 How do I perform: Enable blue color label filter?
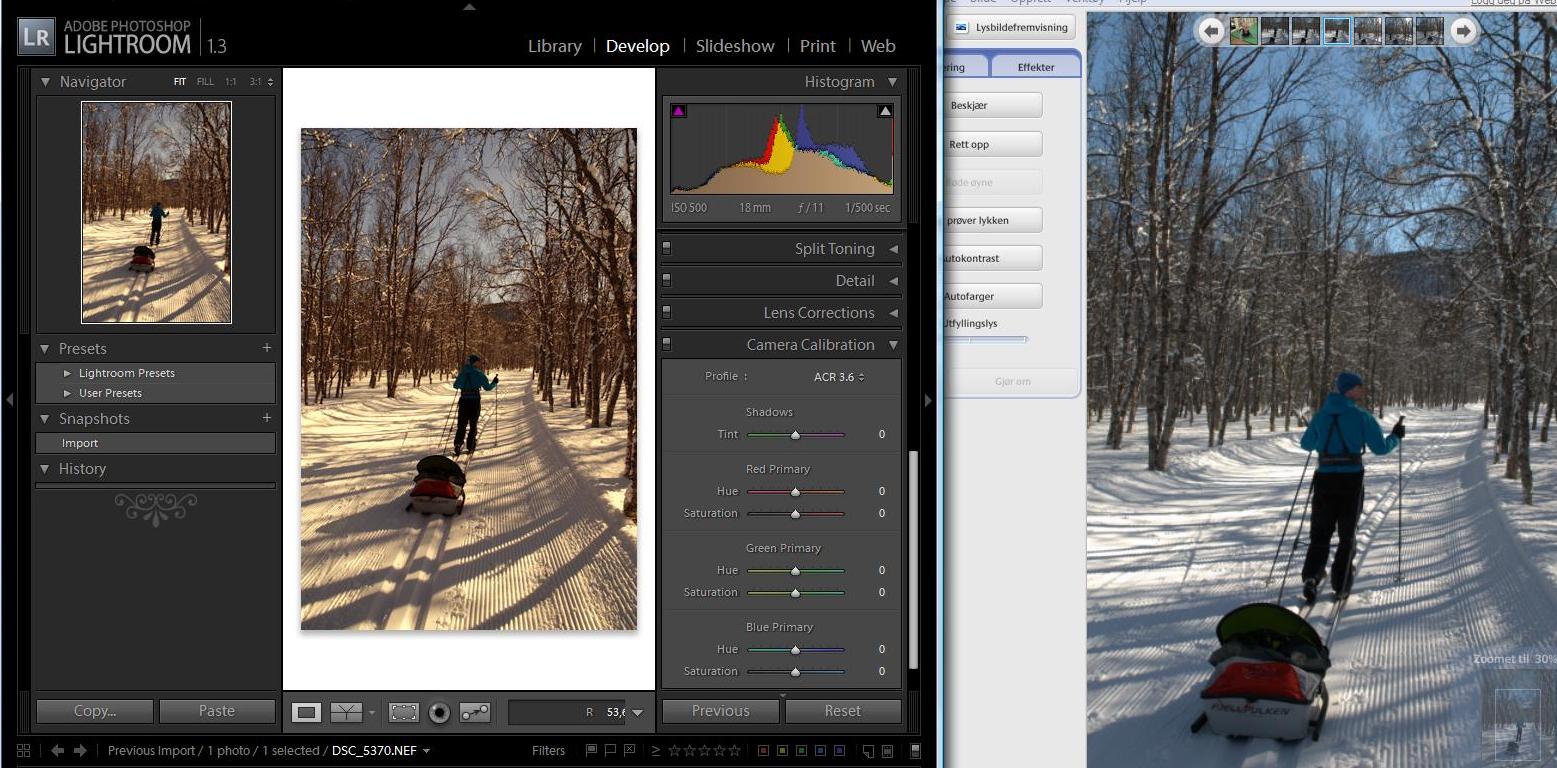point(821,750)
